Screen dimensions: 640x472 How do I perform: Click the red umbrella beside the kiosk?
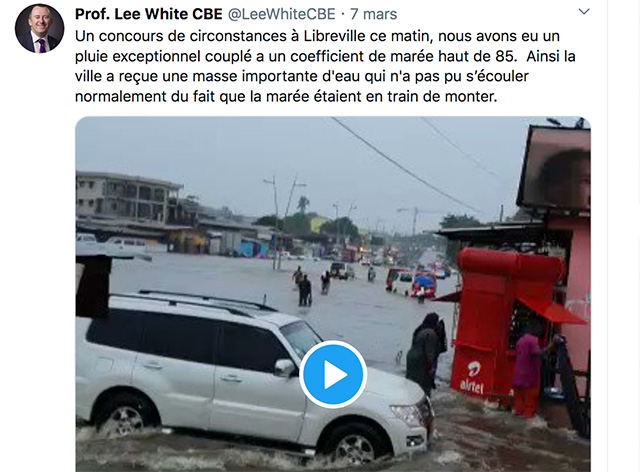point(551,310)
